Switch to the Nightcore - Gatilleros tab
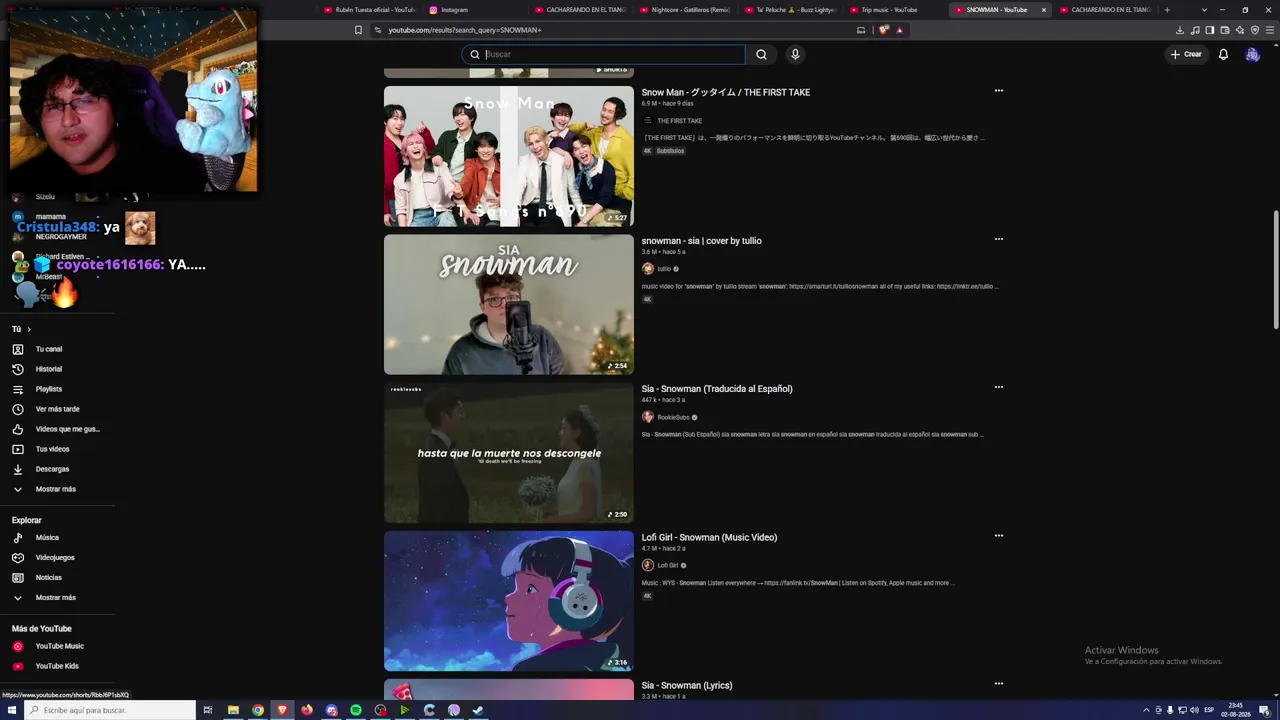 coord(684,10)
